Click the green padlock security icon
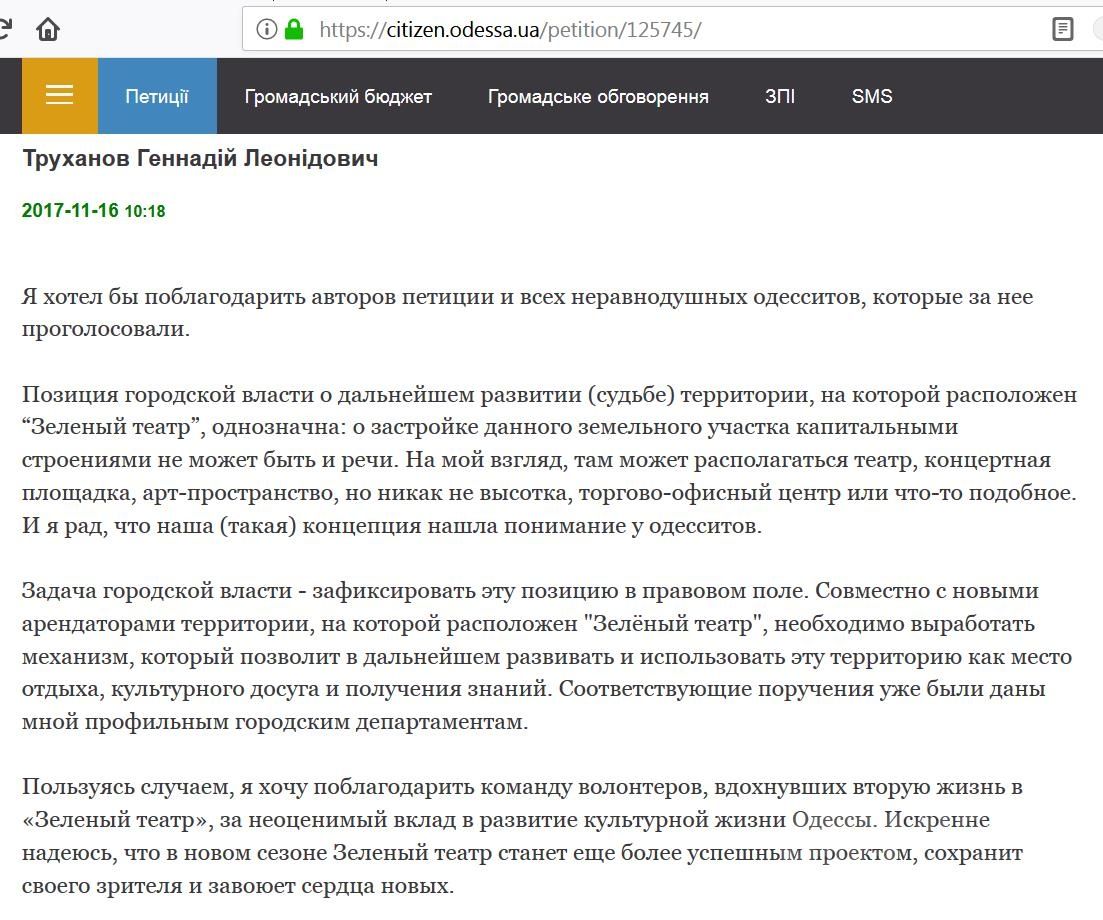Image resolution: width=1103 pixels, height=920 pixels. pyautogui.click(x=294, y=29)
